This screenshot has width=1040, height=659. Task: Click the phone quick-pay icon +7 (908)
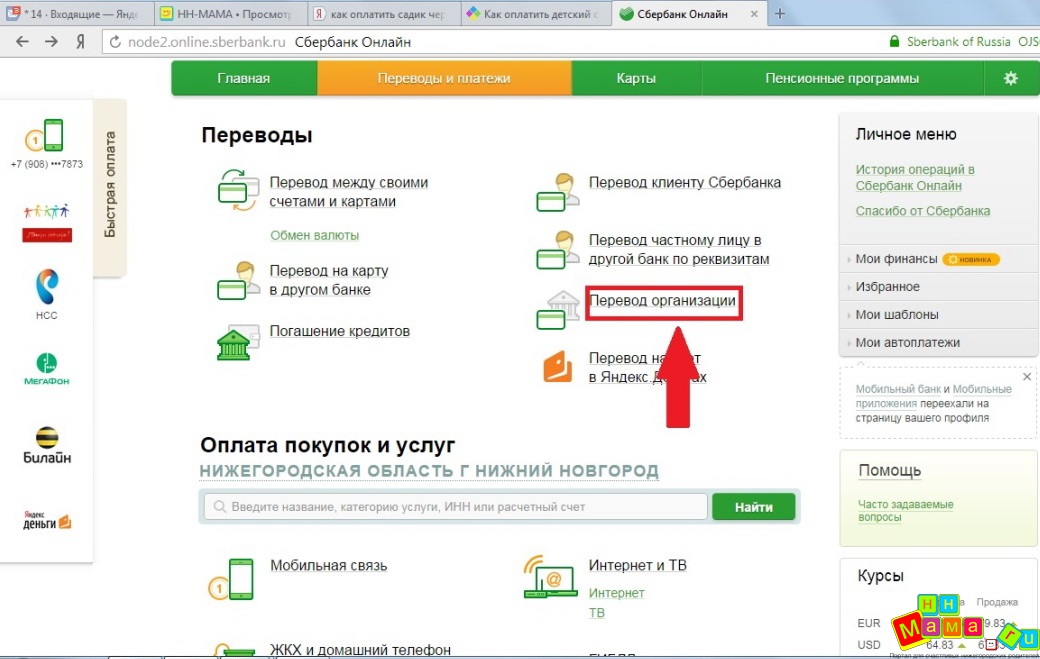tap(45, 135)
